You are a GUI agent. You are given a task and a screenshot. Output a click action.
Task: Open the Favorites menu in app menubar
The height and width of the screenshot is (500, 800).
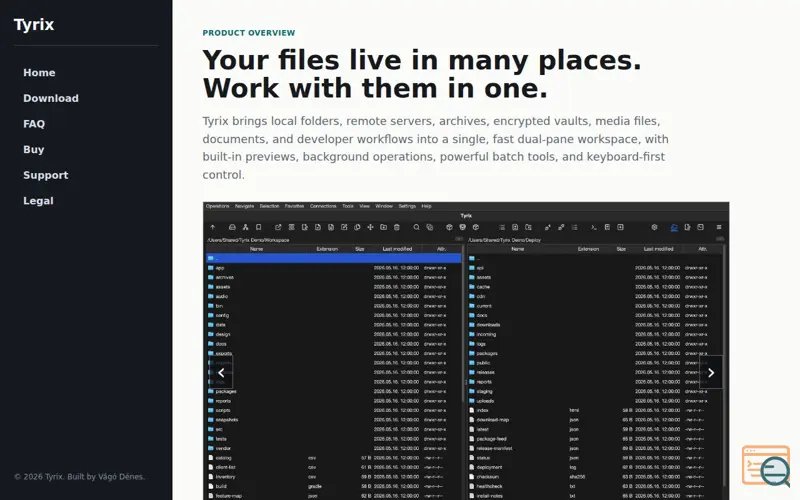[x=294, y=206]
